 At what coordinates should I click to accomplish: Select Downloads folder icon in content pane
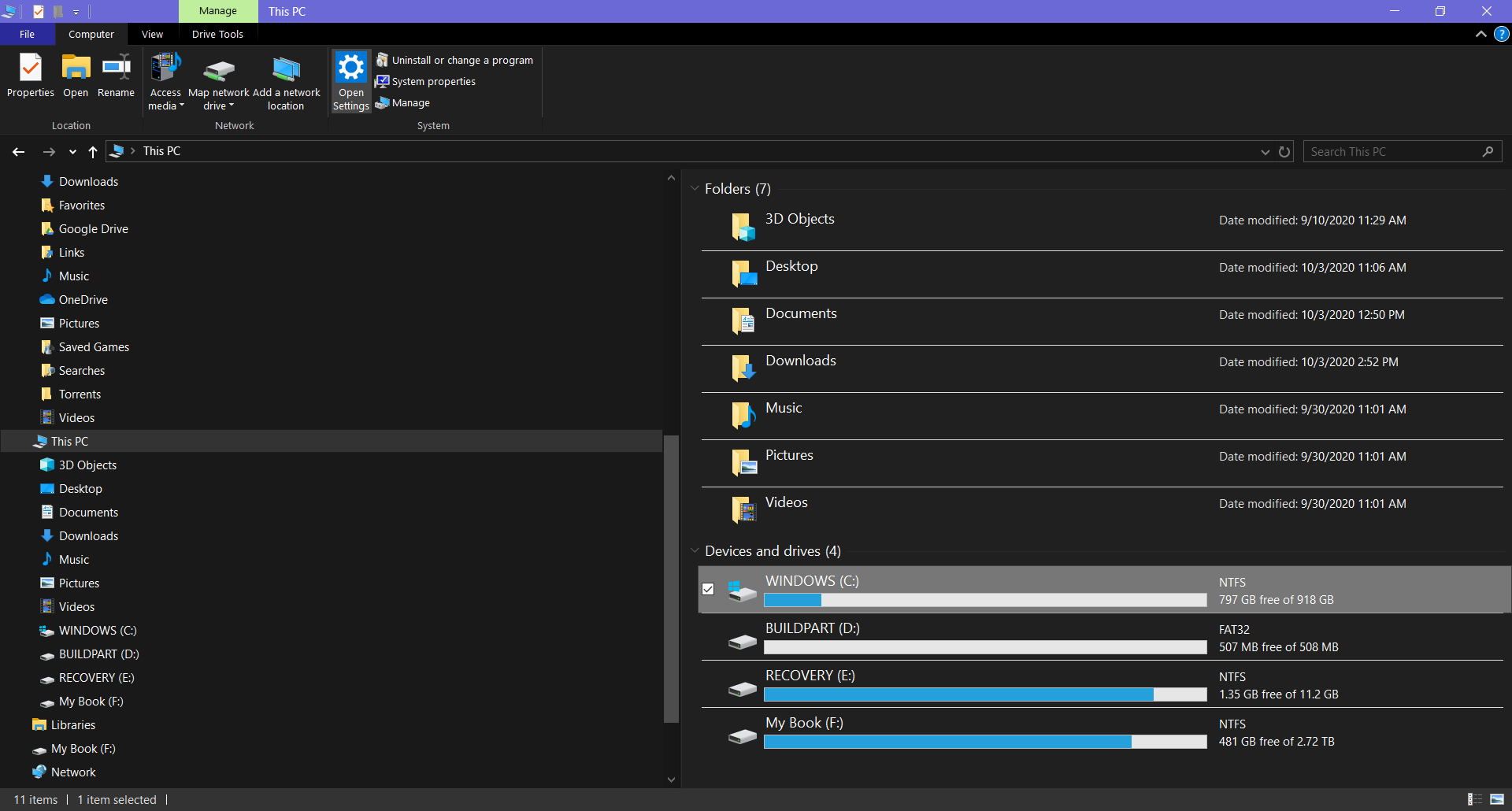[x=743, y=369]
